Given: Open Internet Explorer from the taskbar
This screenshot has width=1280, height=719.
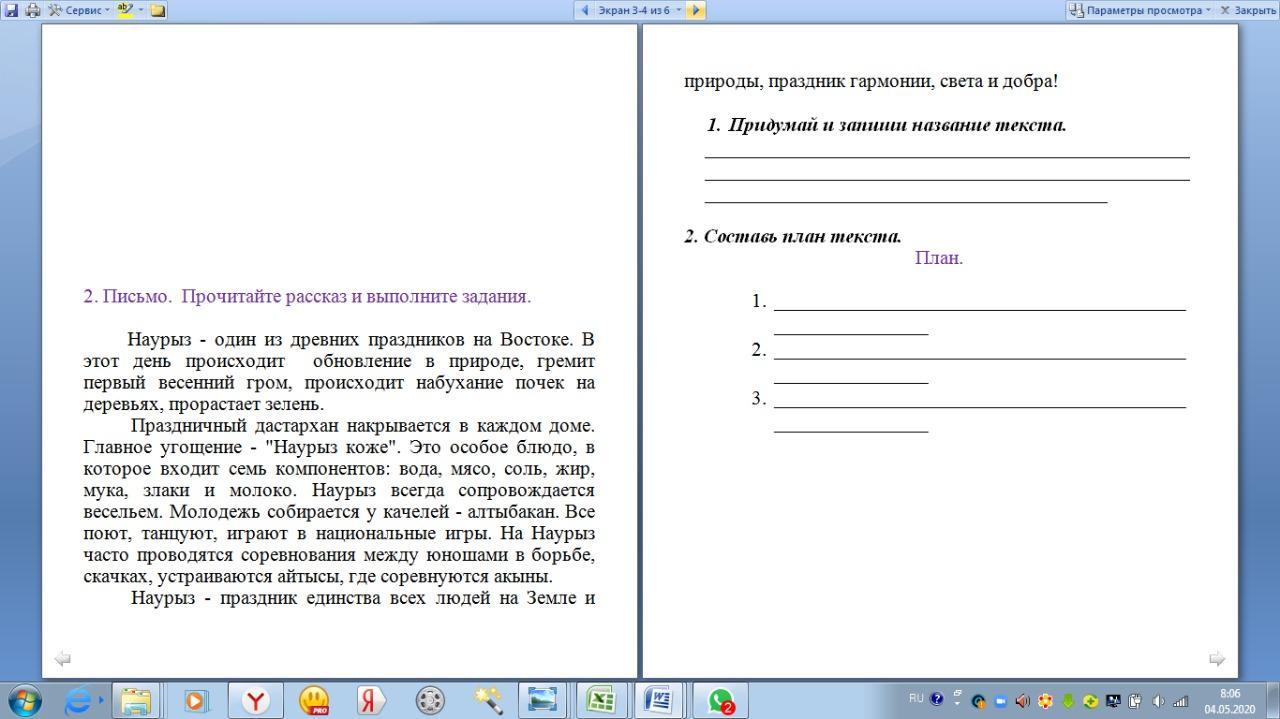Looking at the screenshot, I should click(78, 701).
